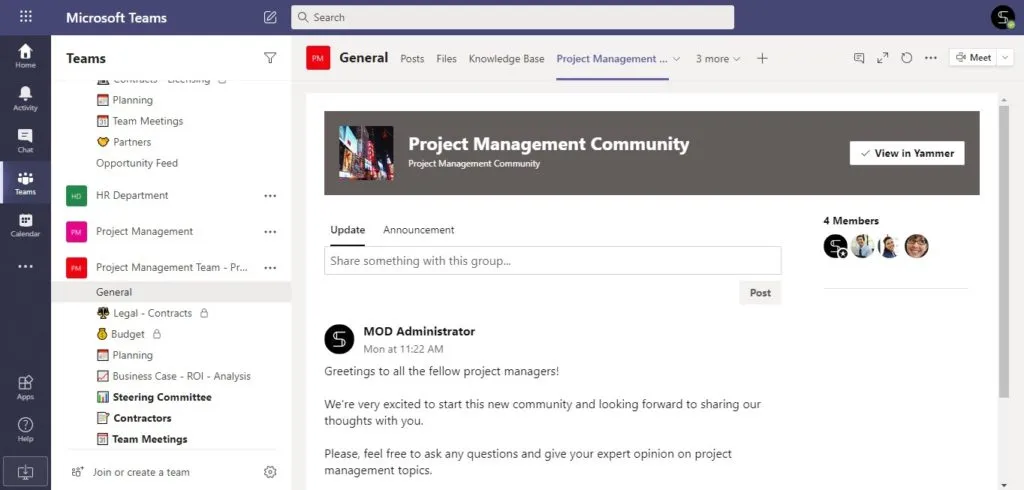Show more apps ellipsis in left rail
1024x490 pixels.
[x=25, y=267]
